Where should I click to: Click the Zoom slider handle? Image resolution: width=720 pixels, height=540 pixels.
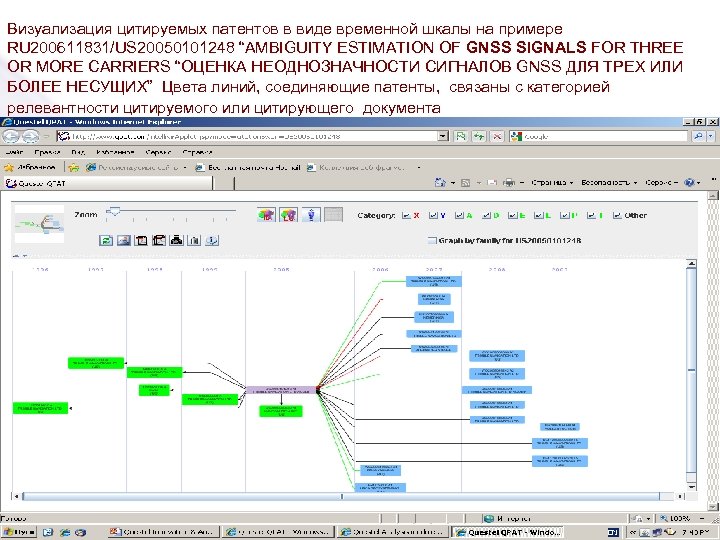click(x=113, y=212)
